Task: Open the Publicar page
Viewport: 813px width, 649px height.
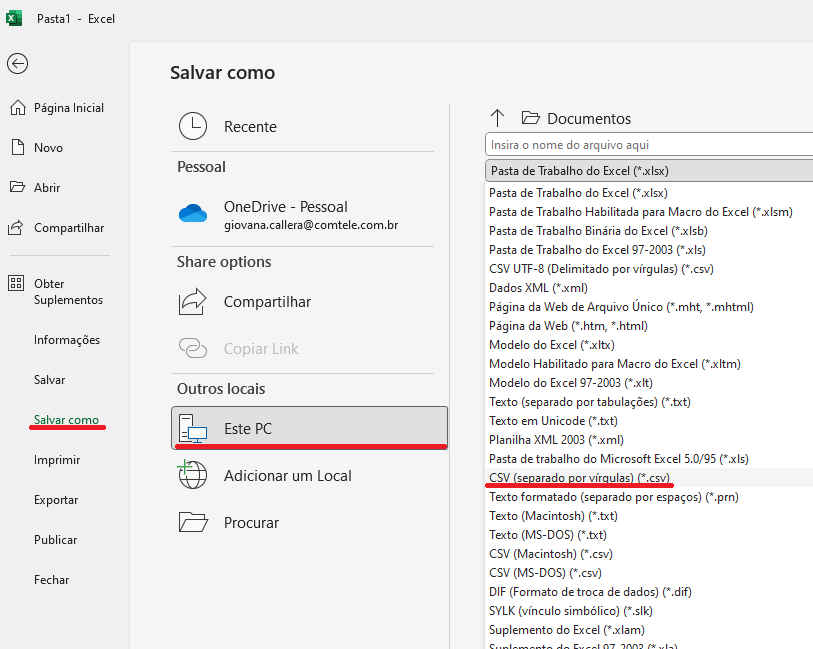Action: [x=55, y=540]
